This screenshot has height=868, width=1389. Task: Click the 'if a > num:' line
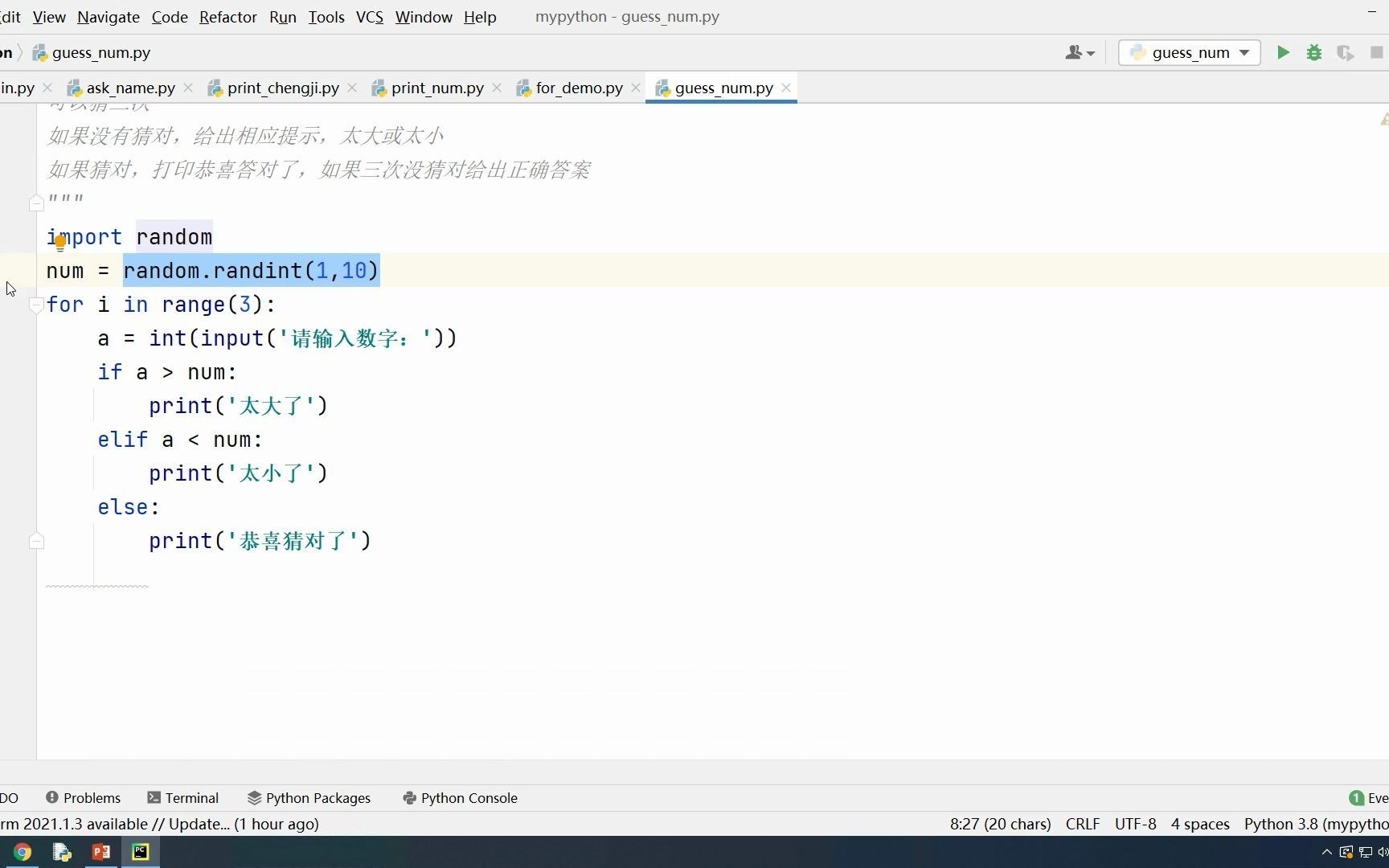(x=167, y=372)
